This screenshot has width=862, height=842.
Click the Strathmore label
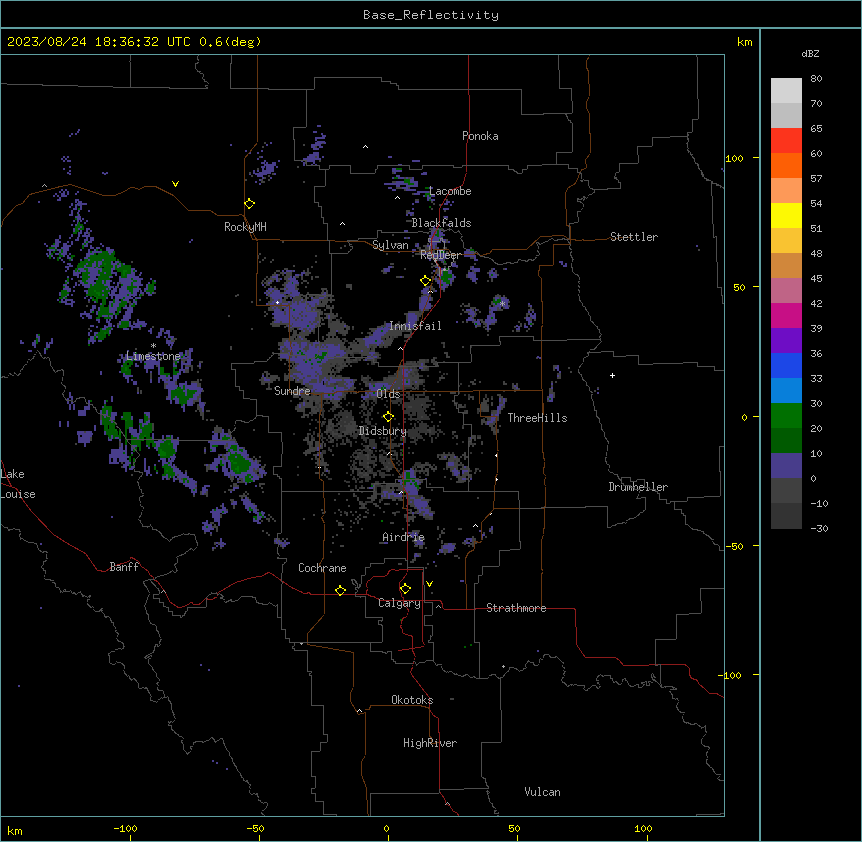[516, 608]
